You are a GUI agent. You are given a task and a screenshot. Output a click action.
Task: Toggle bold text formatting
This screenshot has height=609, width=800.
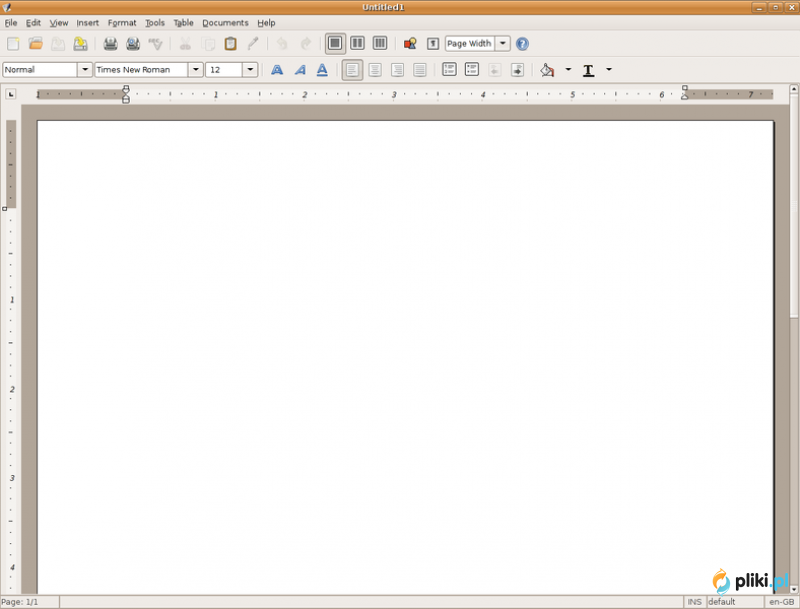pyautogui.click(x=277, y=70)
